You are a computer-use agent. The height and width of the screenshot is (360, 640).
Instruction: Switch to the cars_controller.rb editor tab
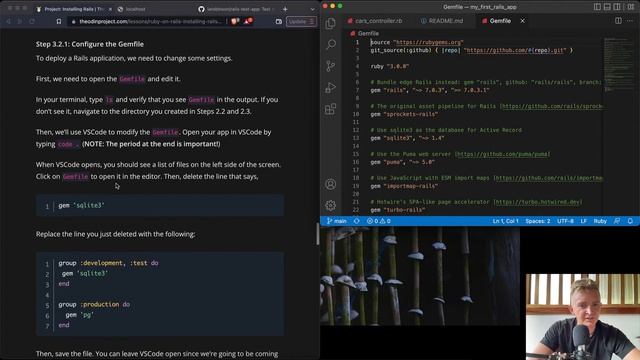click(x=375, y=21)
